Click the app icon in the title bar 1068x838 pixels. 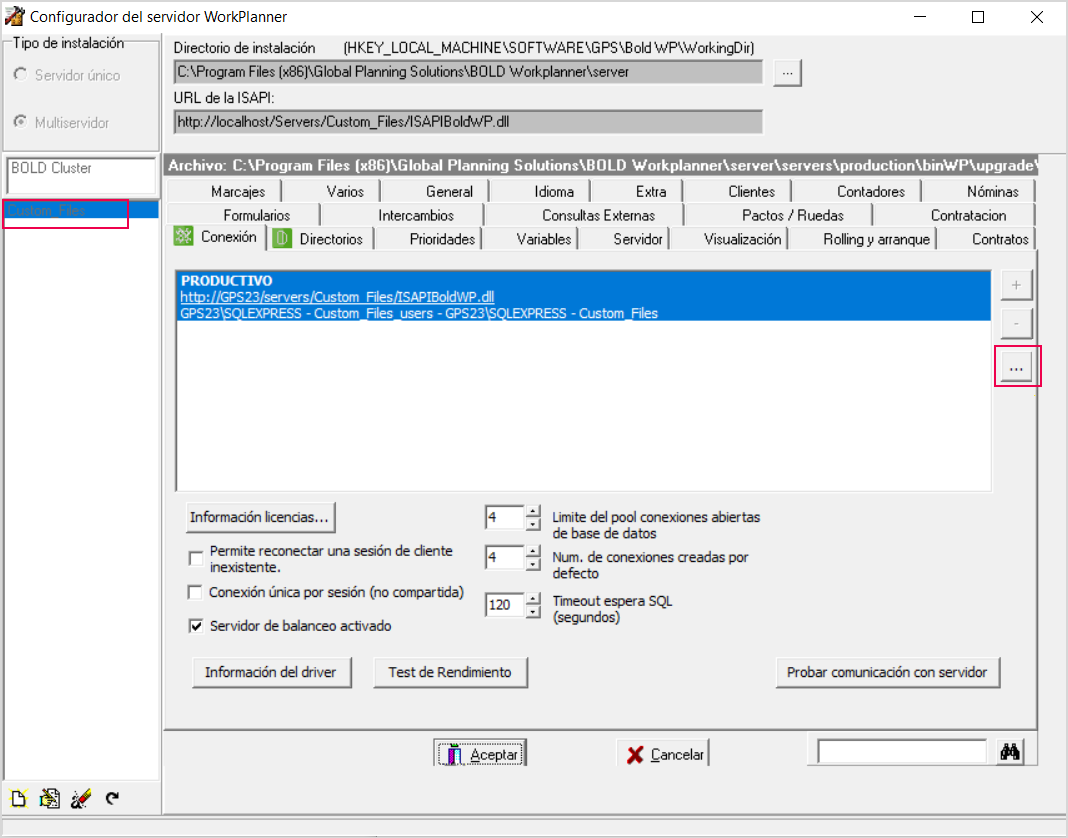(14, 16)
